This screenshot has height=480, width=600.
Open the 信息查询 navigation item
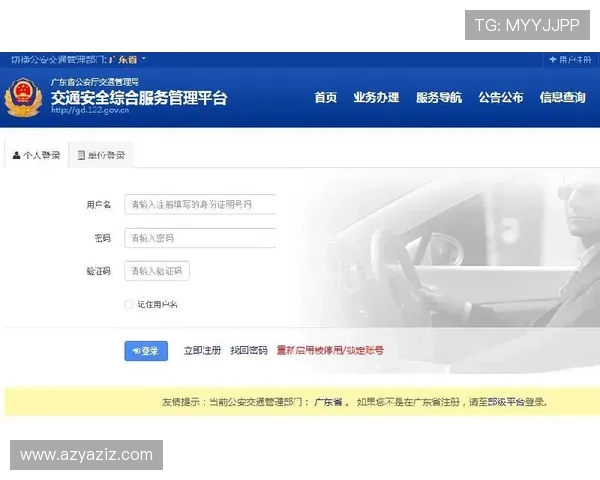point(562,98)
